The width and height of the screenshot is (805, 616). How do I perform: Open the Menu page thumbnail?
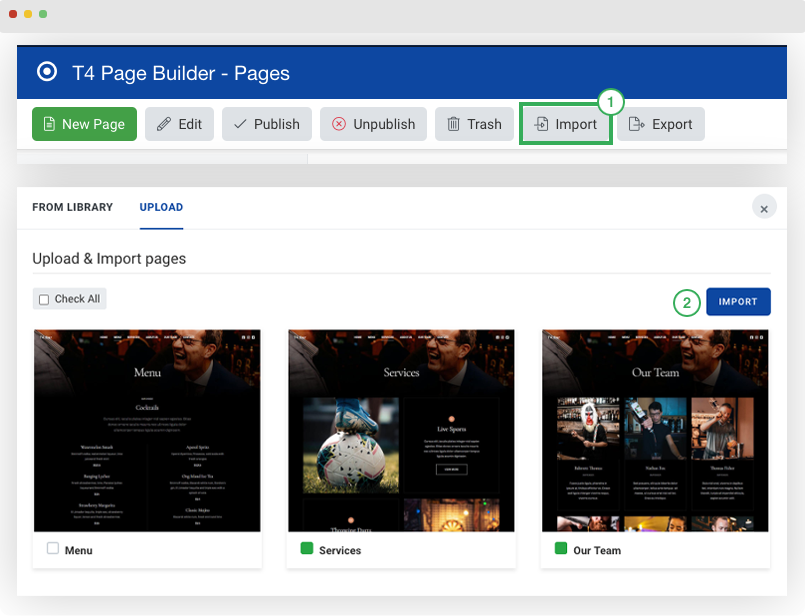pyautogui.click(x=147, y=431)
